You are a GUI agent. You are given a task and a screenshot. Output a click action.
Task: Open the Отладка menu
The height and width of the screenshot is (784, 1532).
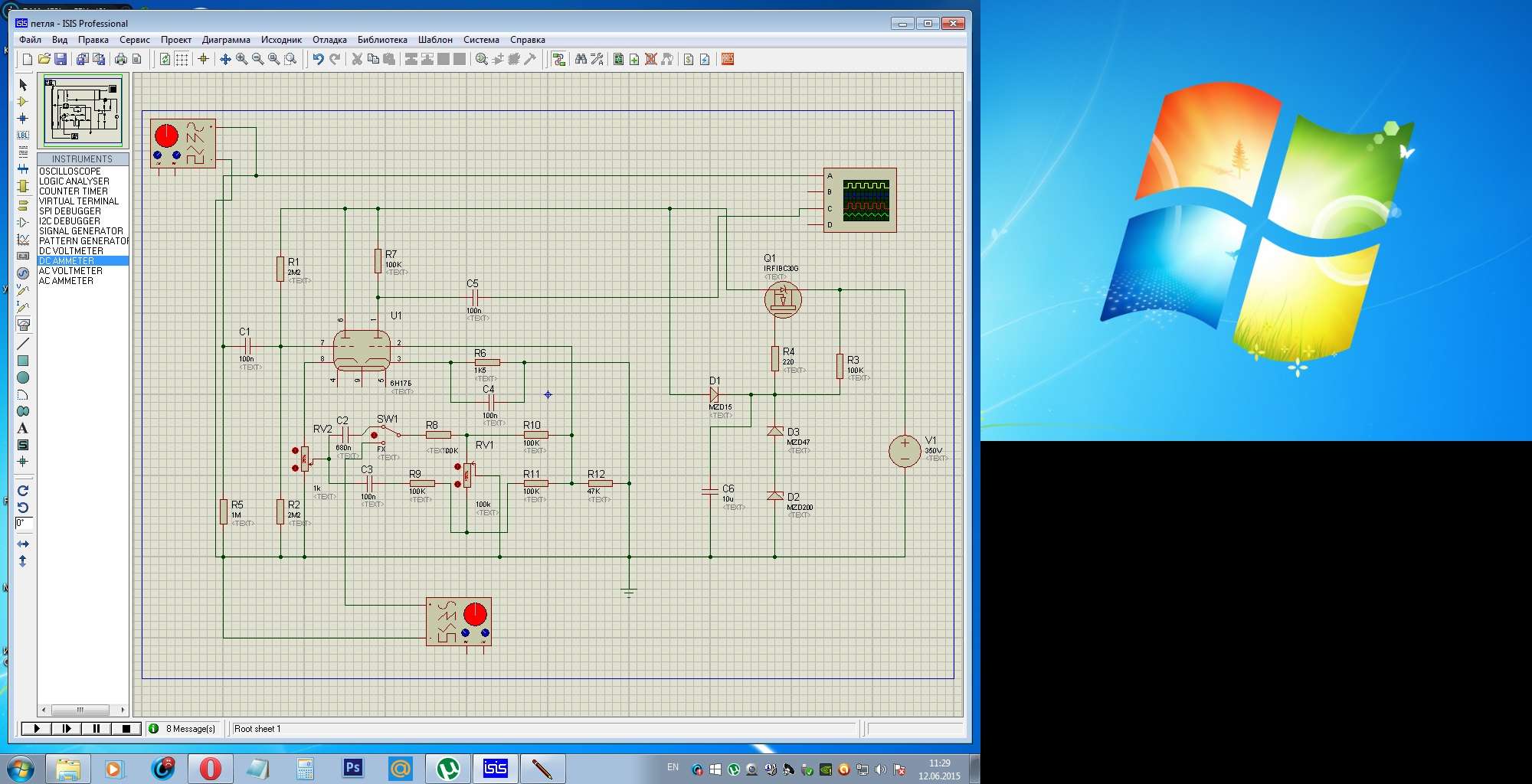(x=329, y=40)
